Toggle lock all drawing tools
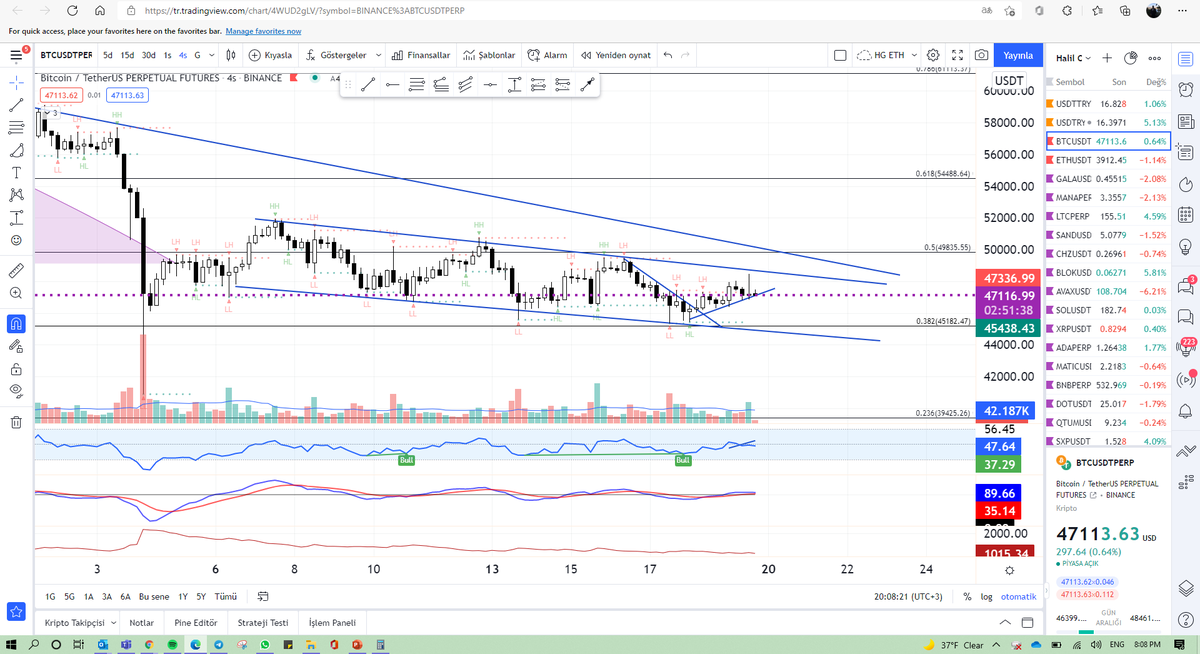Image resolution: width=1200 pixels, height=654 pixels. (16, 368)
